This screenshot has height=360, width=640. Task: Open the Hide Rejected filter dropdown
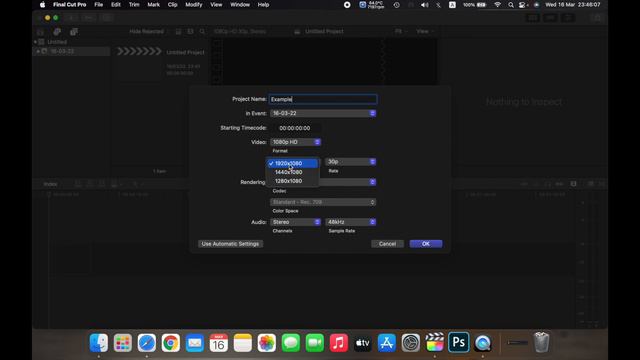pos(148,31)
